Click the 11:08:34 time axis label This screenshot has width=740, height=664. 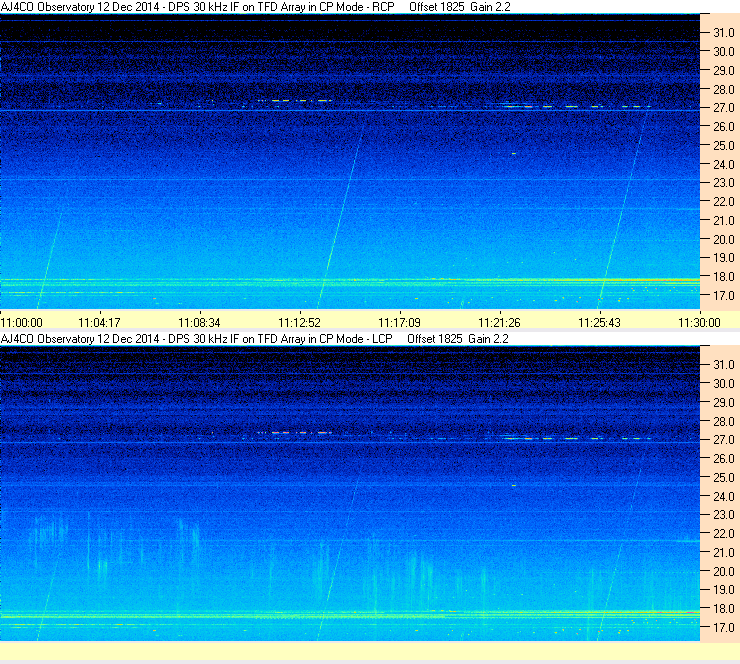pos(199,323)
